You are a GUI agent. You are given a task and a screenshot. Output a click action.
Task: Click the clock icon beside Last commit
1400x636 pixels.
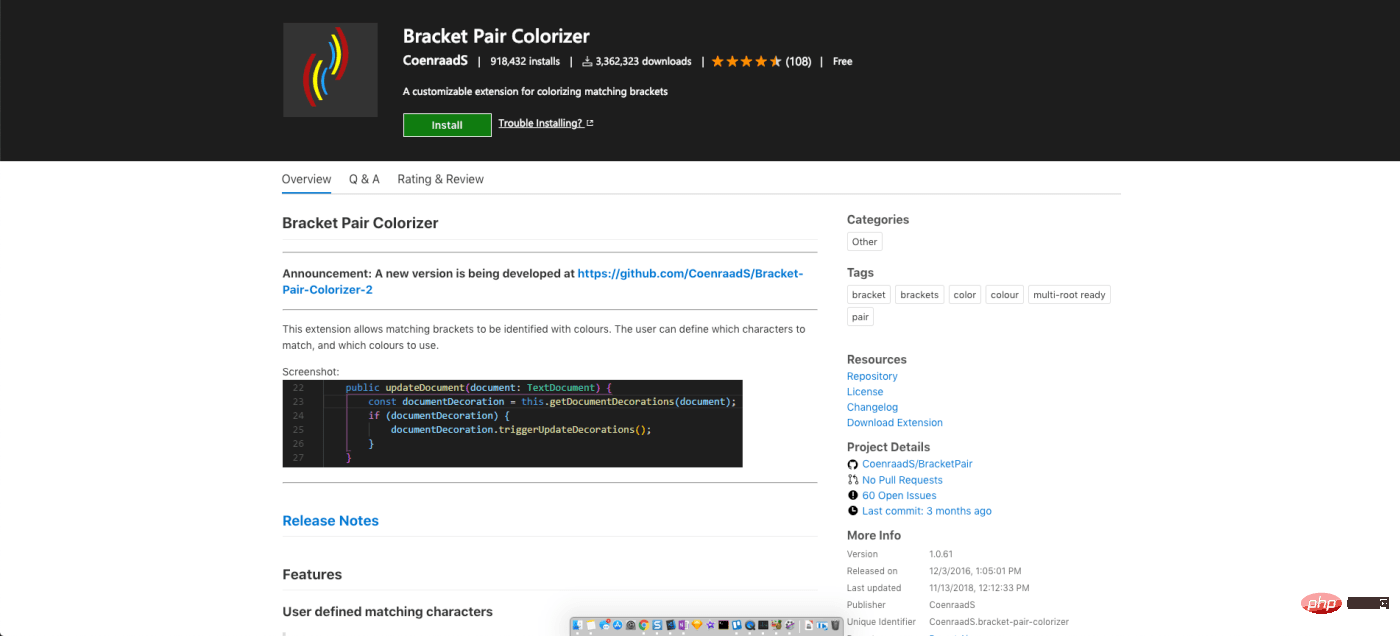[853, 511]
